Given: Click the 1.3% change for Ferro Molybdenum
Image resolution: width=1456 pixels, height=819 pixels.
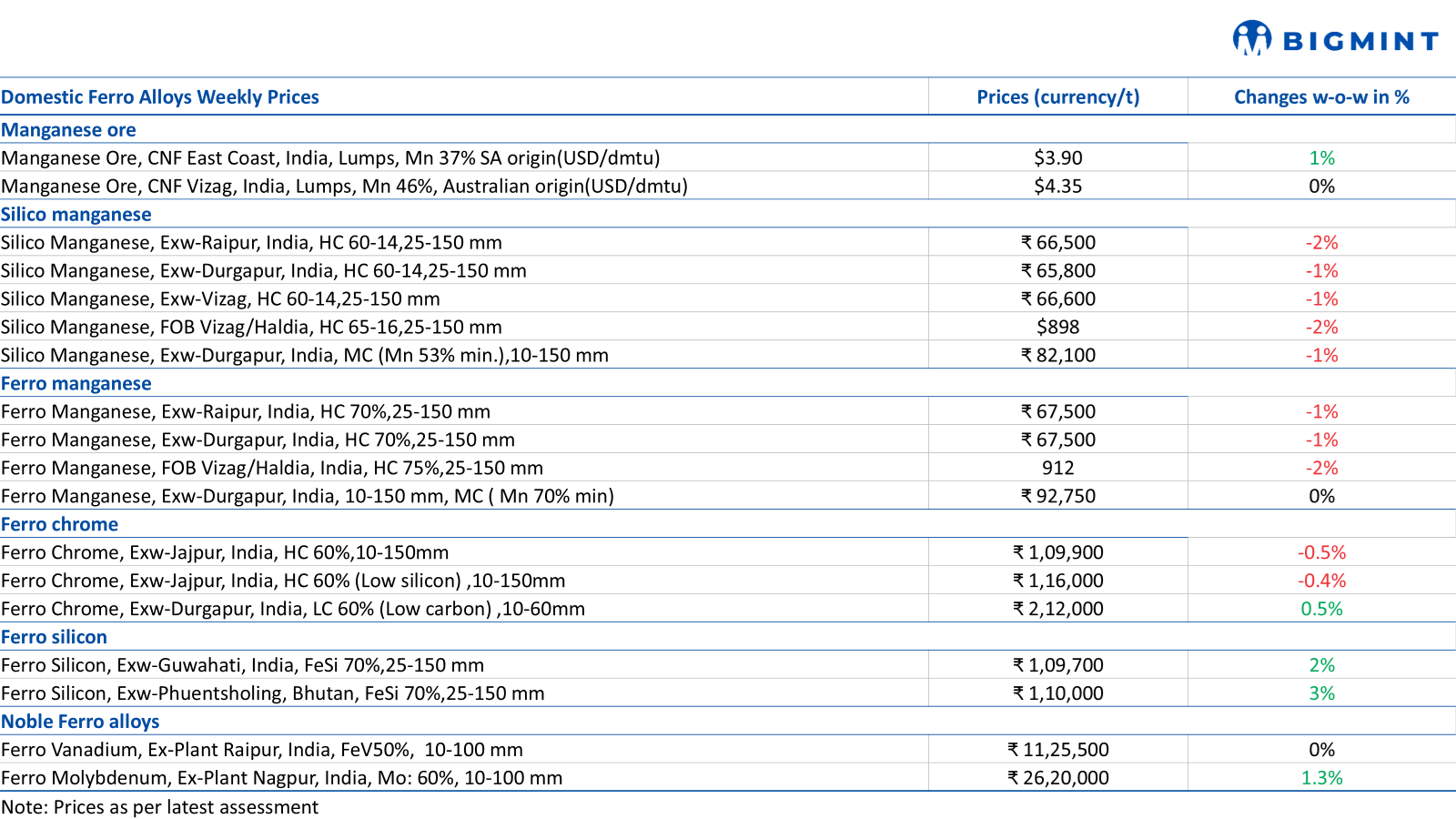Looking at the screenshot, I should pos(1321,779).
